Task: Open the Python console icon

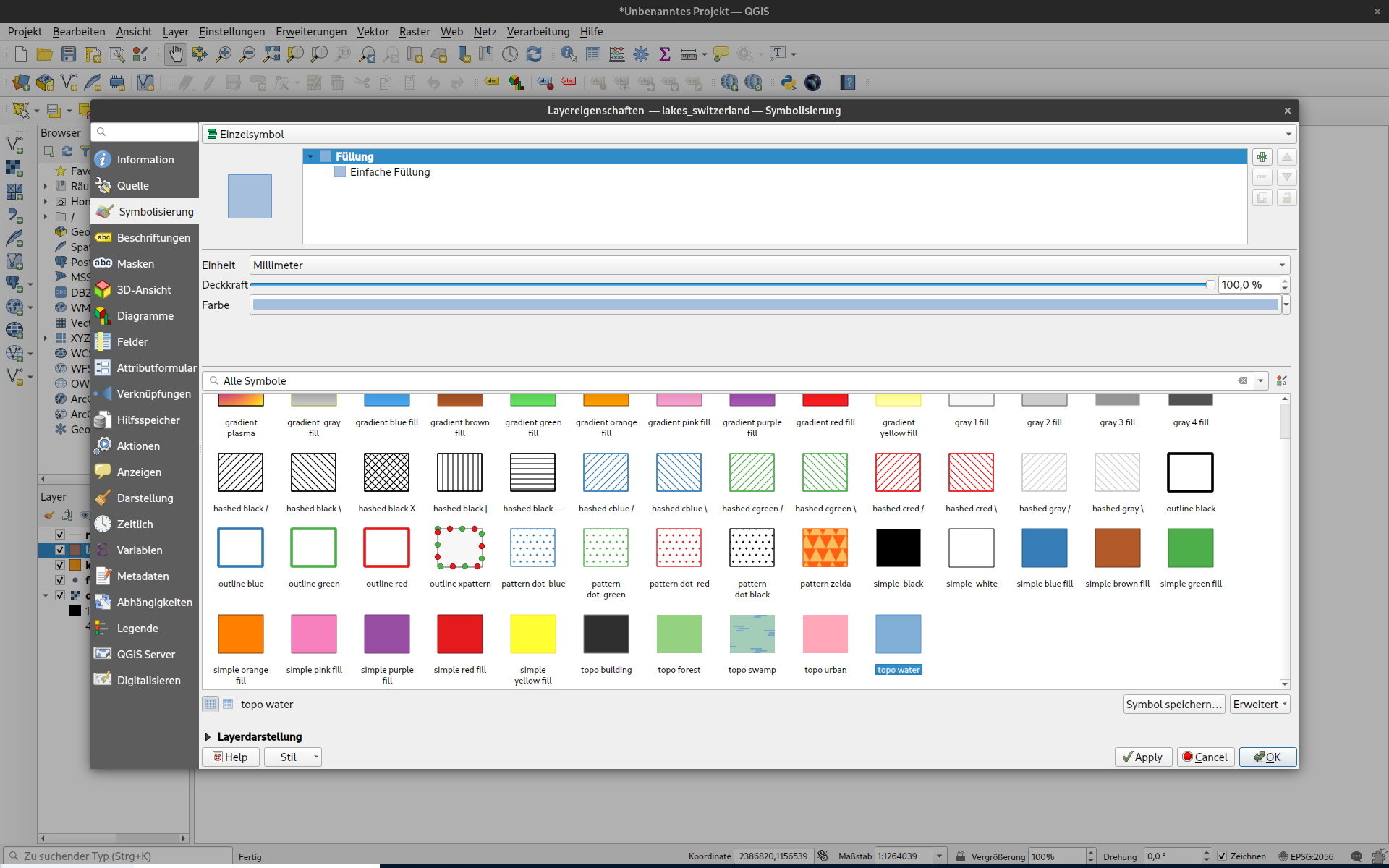Action: click(x=789, y=82)
